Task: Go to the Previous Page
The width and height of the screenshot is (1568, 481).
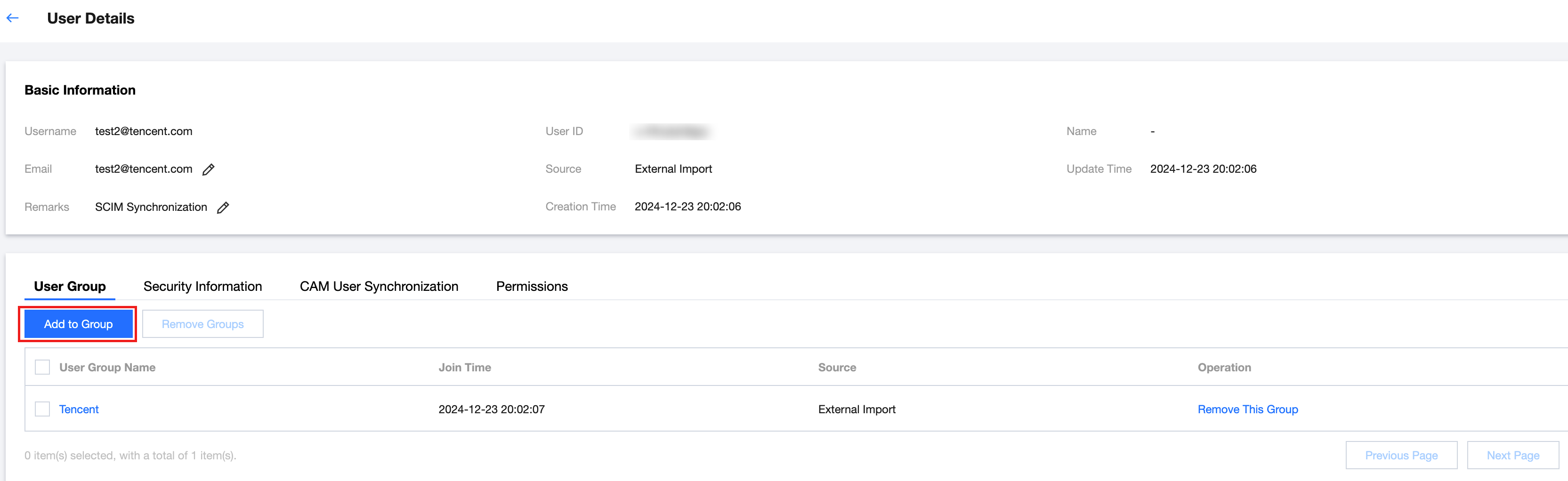Action: [1401, 456]
